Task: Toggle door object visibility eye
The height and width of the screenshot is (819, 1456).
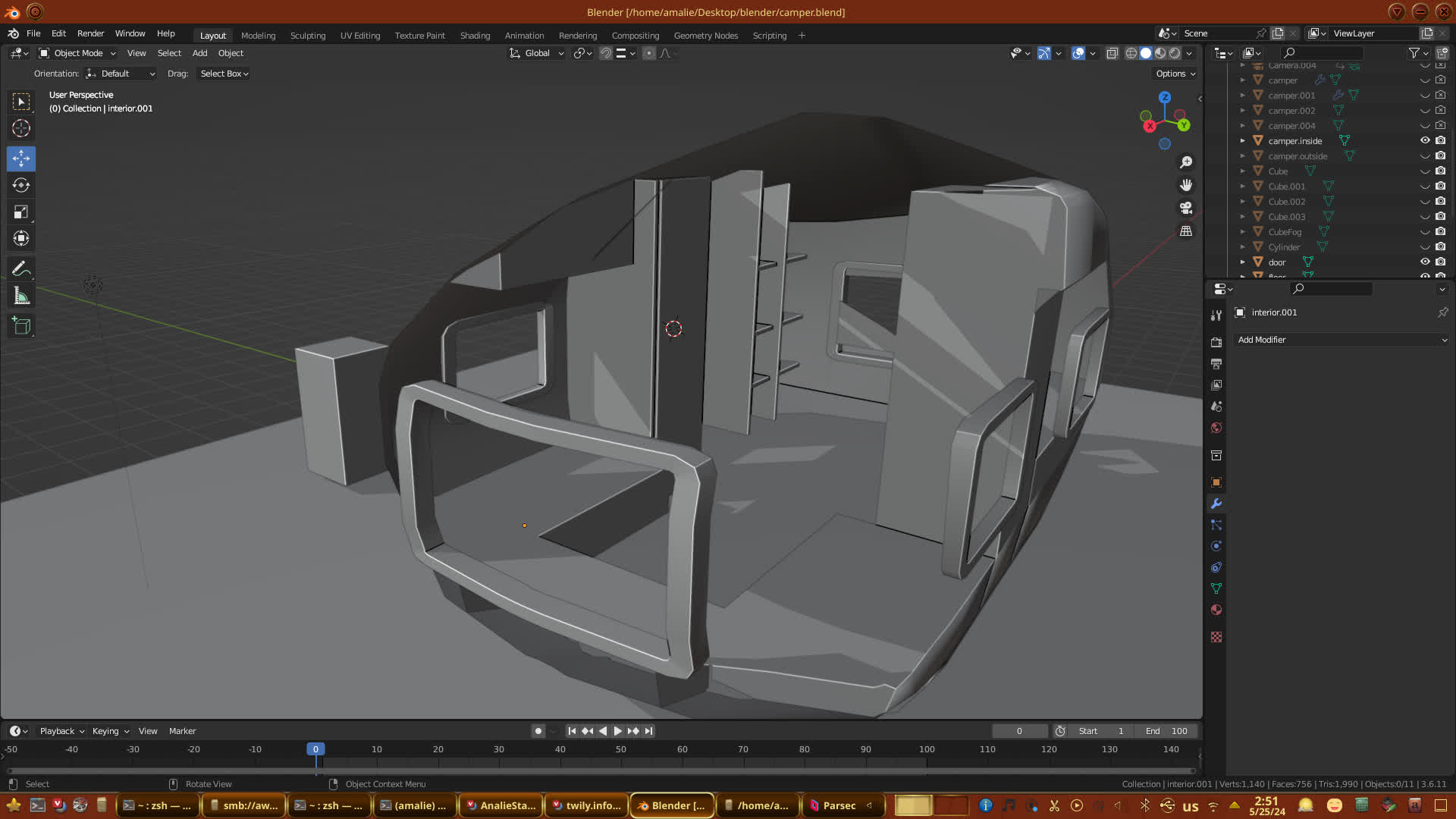Action: click(x=1425, y=262)
